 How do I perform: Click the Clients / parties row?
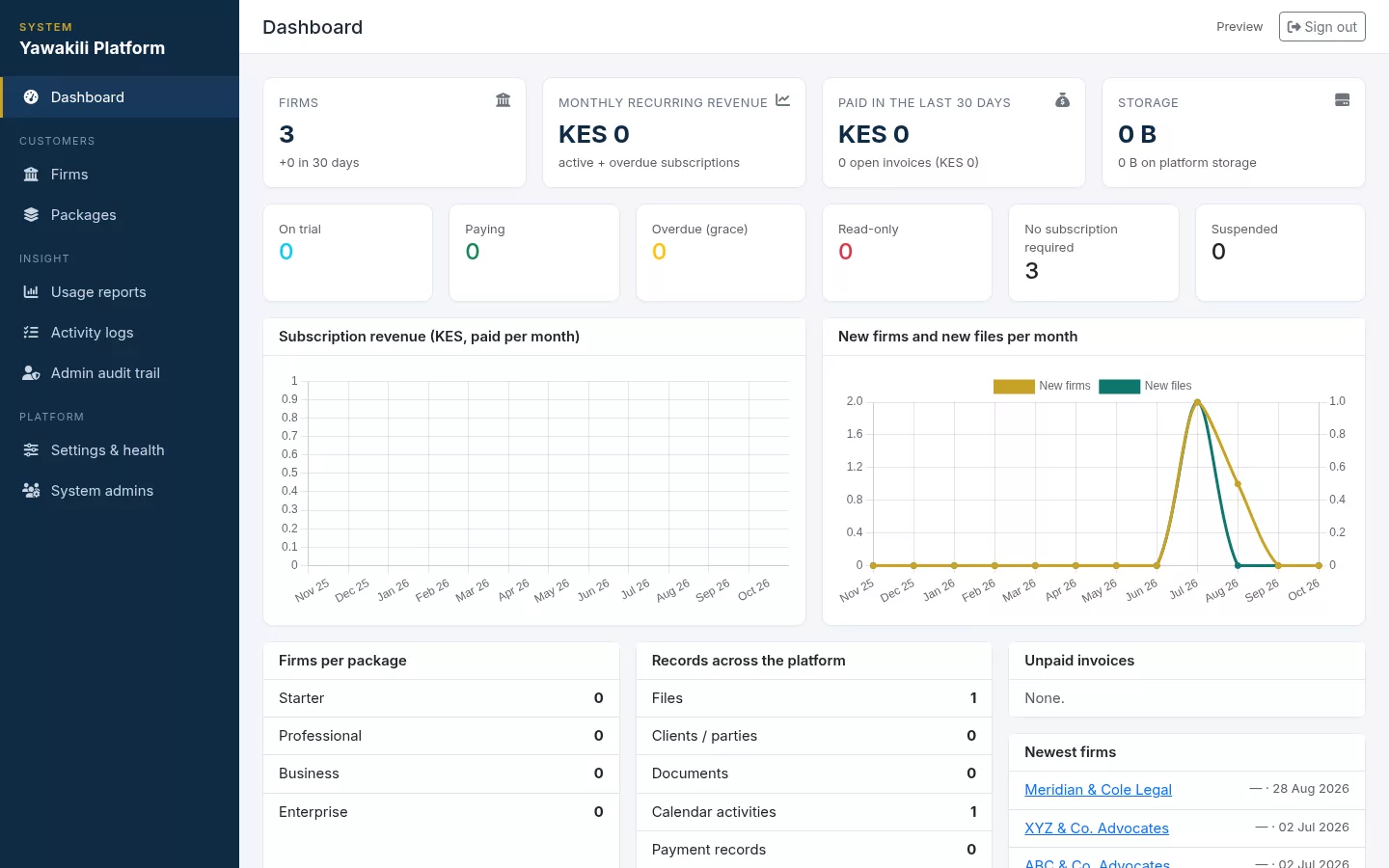coord(814,736)
